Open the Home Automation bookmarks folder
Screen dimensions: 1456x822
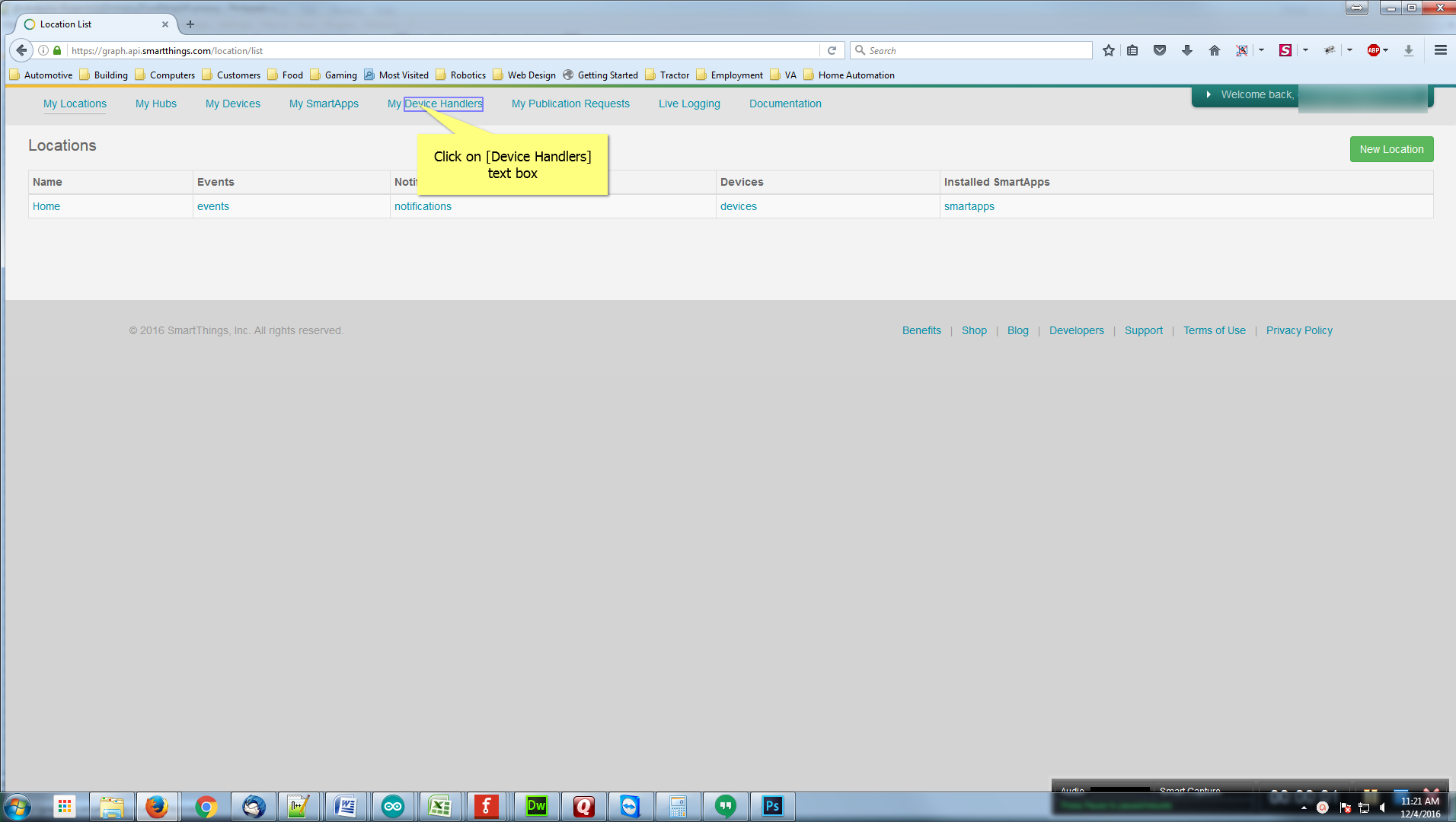pos(849,75)
